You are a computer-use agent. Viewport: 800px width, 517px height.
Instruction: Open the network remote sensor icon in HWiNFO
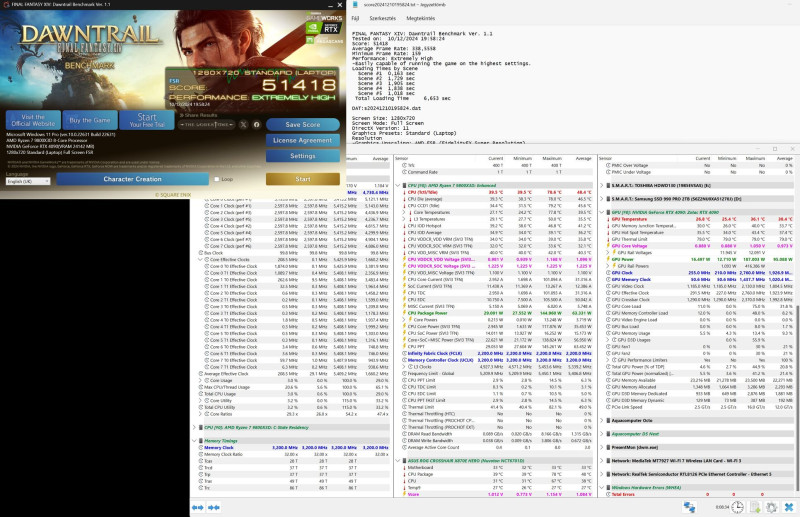689,507
